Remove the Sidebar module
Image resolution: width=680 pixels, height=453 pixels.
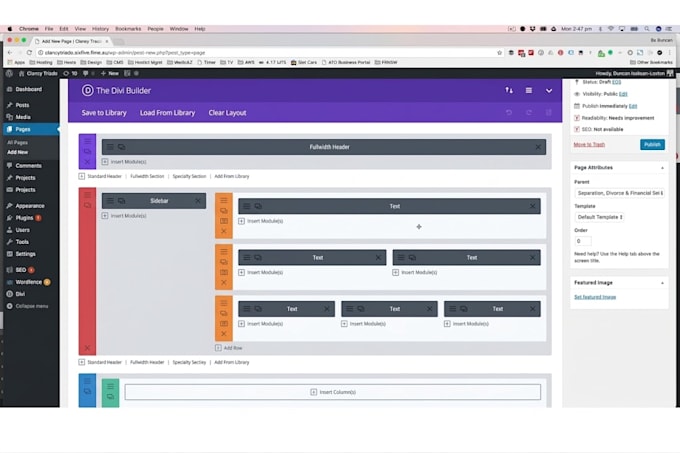(198, 201)
